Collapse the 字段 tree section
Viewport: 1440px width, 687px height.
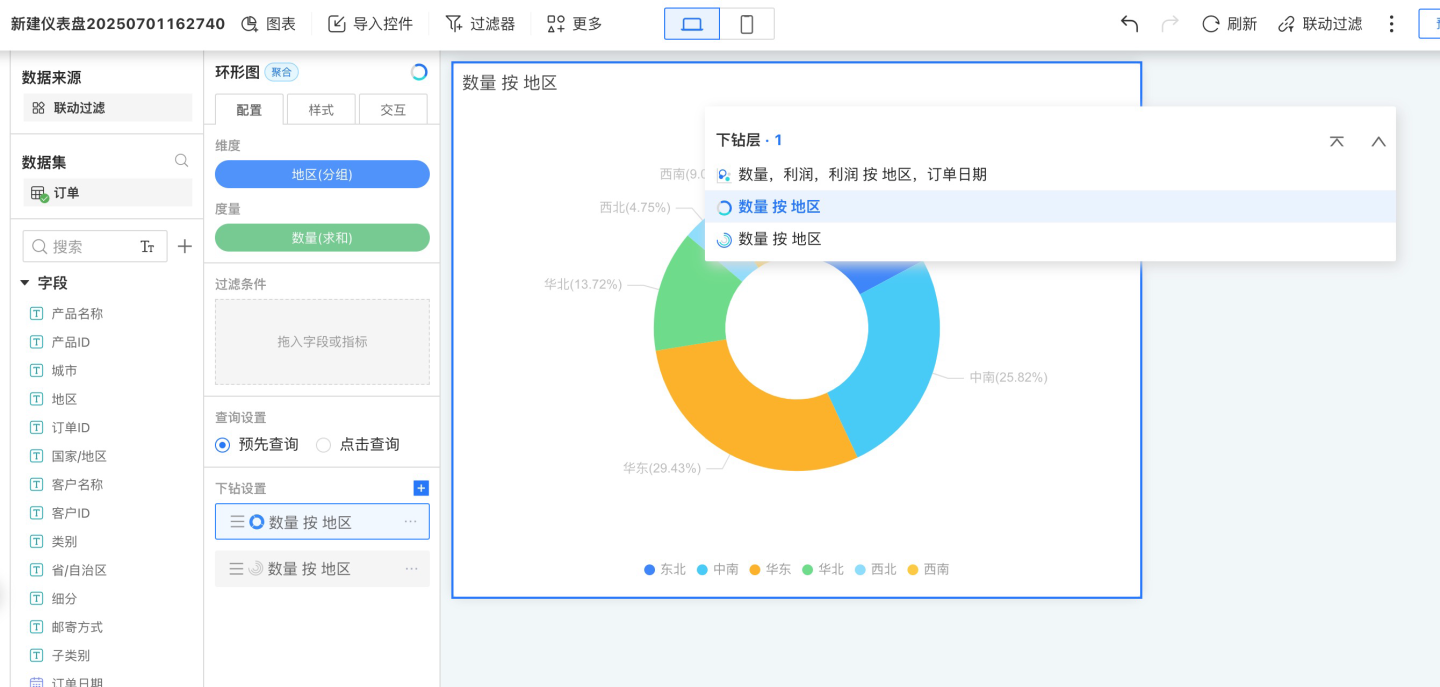[x=25, y=283]
